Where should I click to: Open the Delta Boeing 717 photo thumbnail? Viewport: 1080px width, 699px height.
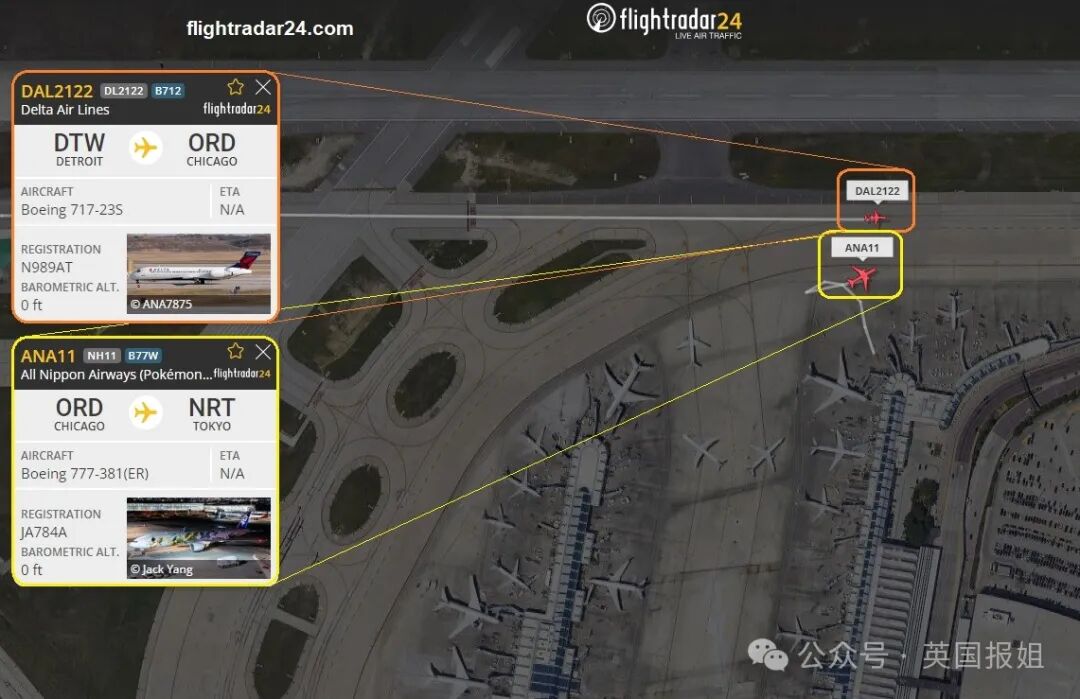coord(198,273)
